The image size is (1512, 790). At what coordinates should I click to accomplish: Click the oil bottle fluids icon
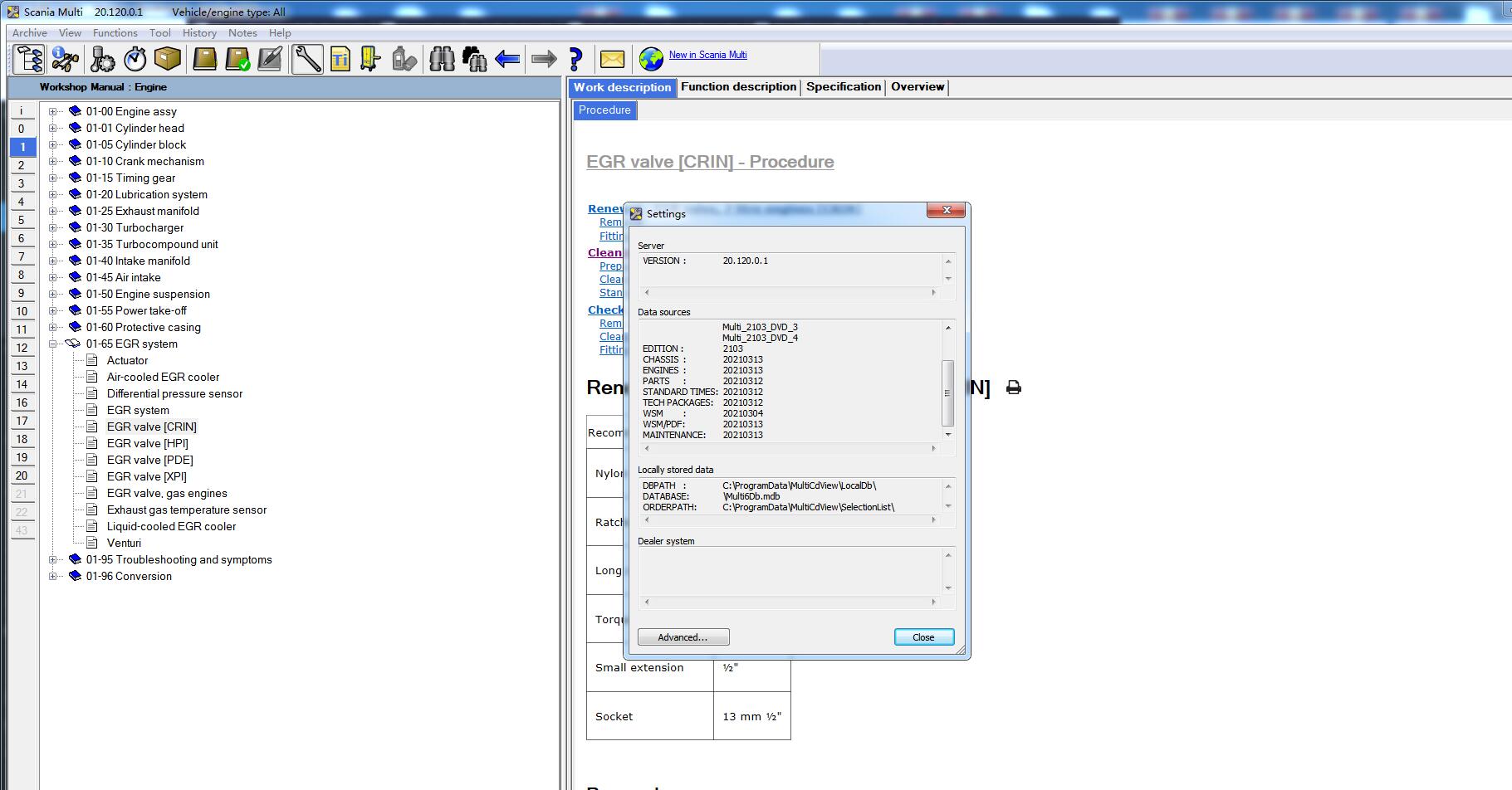[404, 59]
